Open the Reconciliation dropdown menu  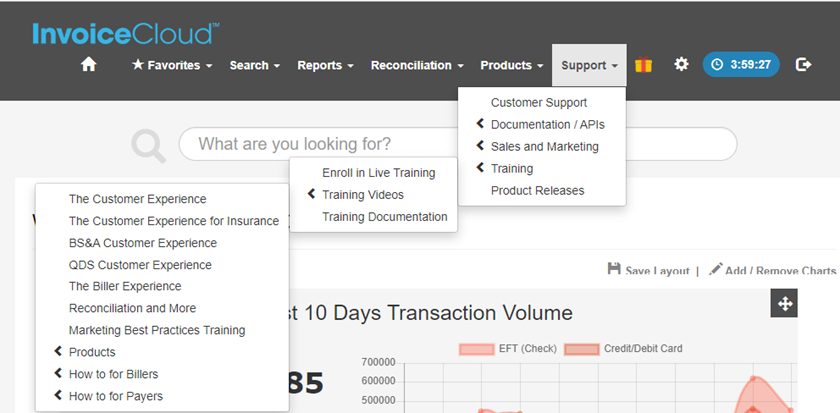[417, 65]
